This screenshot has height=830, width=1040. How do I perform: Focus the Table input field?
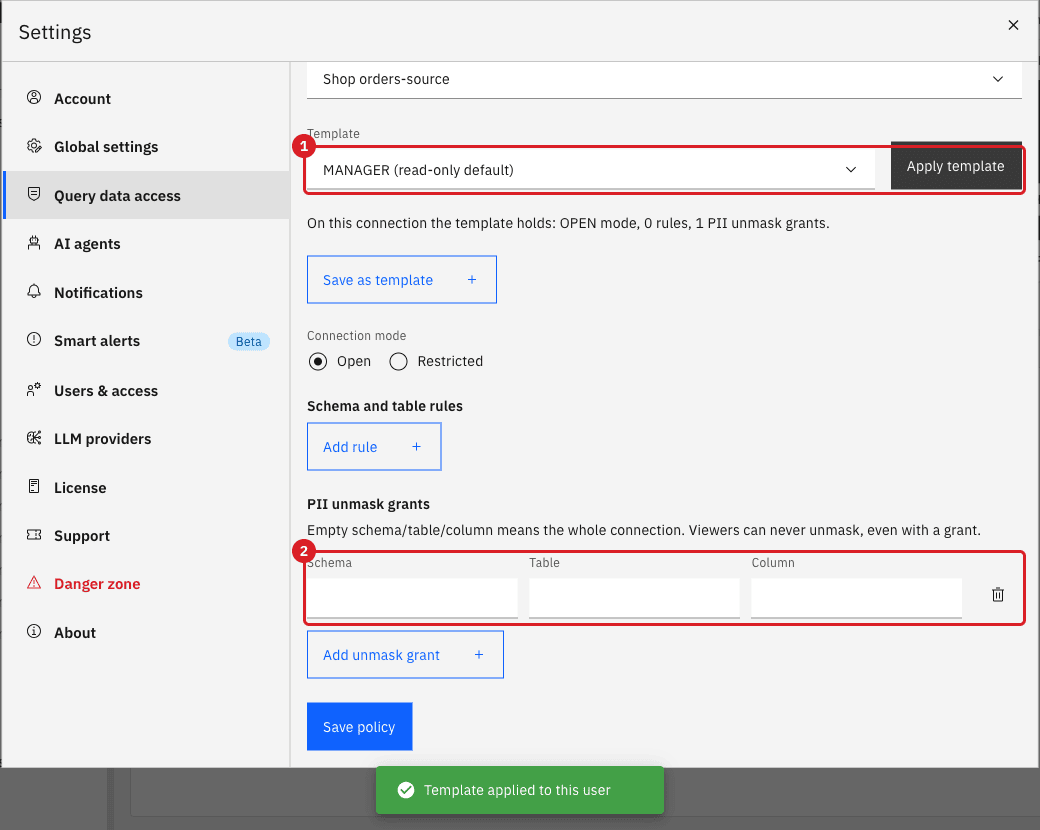(x=634, y=598)
